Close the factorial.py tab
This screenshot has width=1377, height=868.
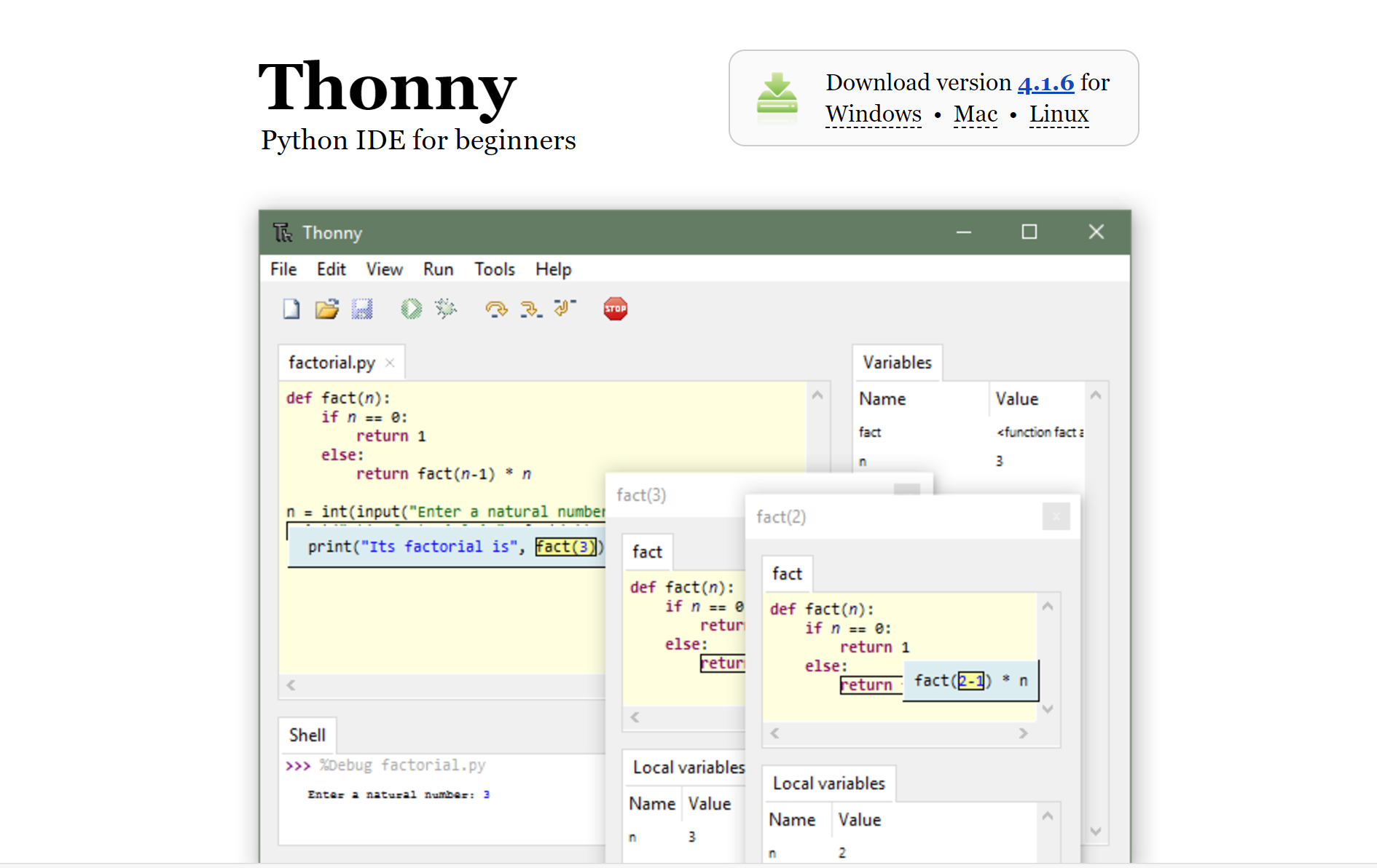[390, 363]
